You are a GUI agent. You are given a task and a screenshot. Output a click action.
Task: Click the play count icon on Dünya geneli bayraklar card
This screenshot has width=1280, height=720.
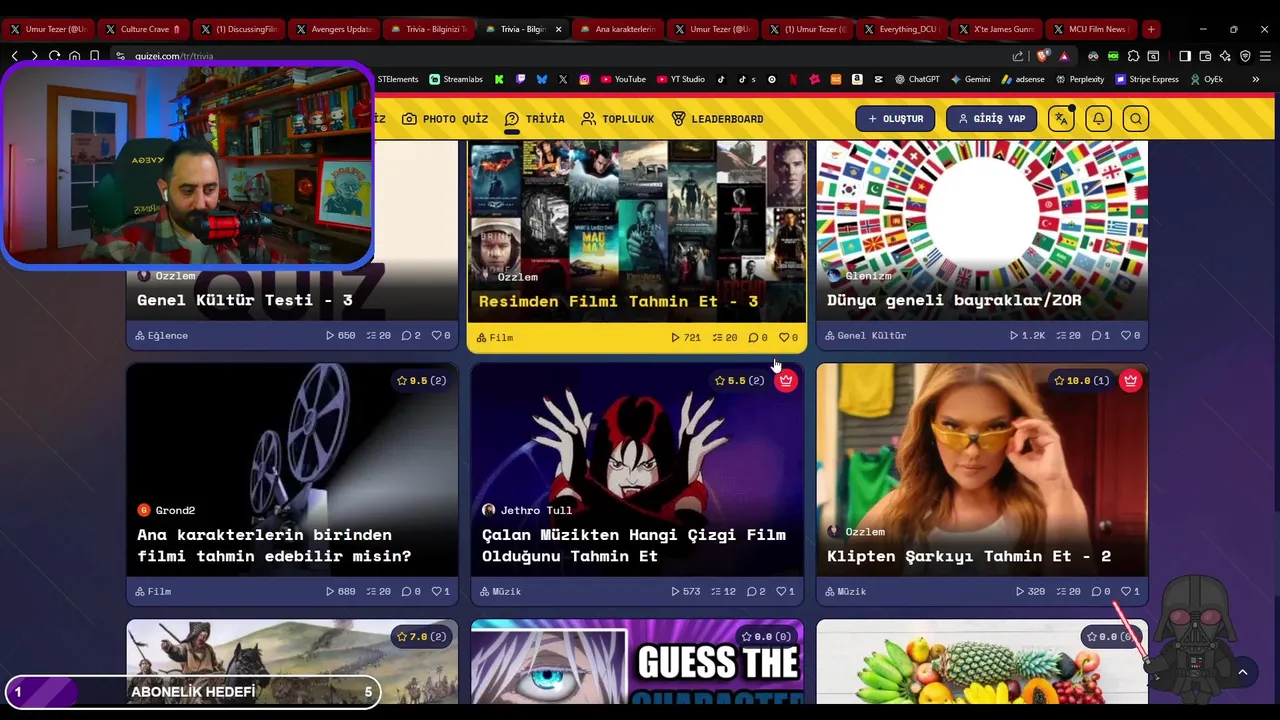(x=1014, y=336)
